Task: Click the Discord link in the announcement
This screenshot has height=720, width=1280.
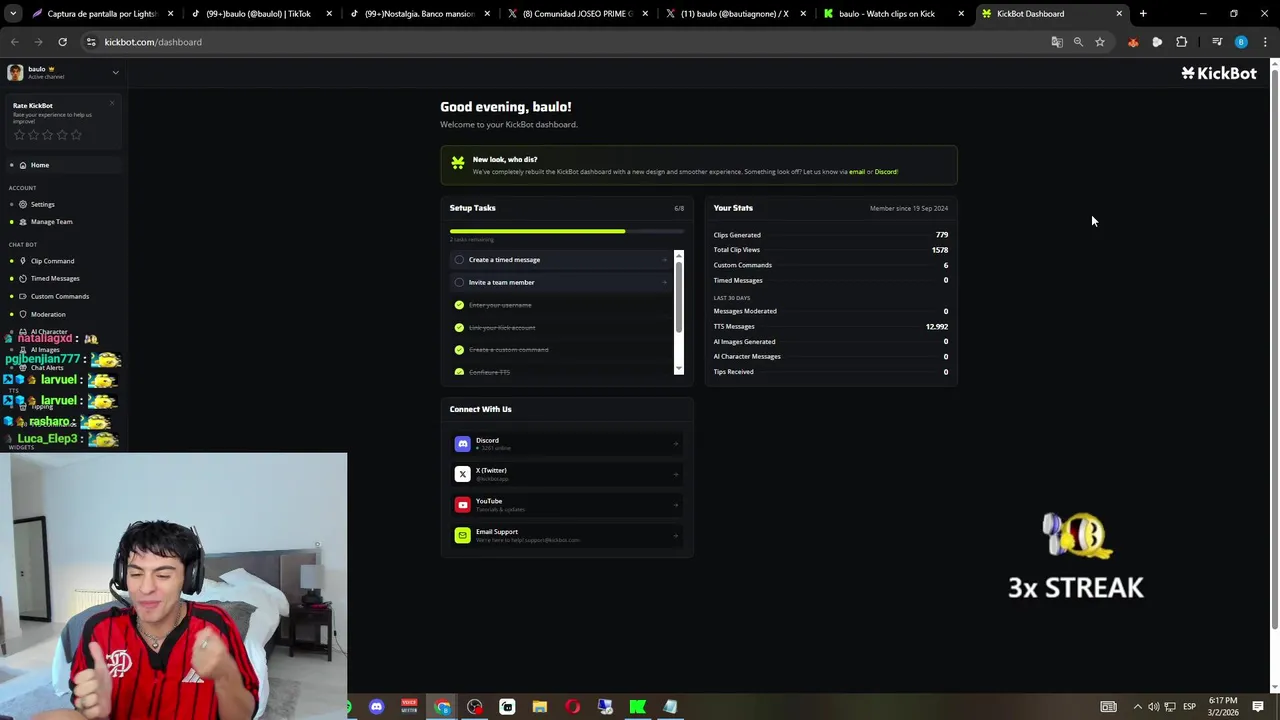Action: (886, 172)
